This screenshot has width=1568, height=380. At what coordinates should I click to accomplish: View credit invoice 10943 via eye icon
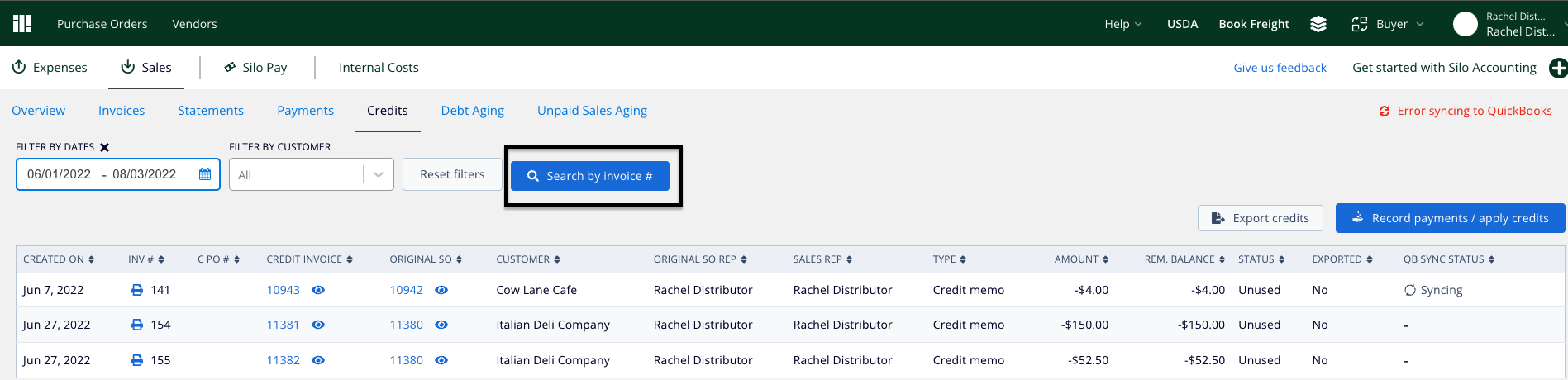[318, 290]
